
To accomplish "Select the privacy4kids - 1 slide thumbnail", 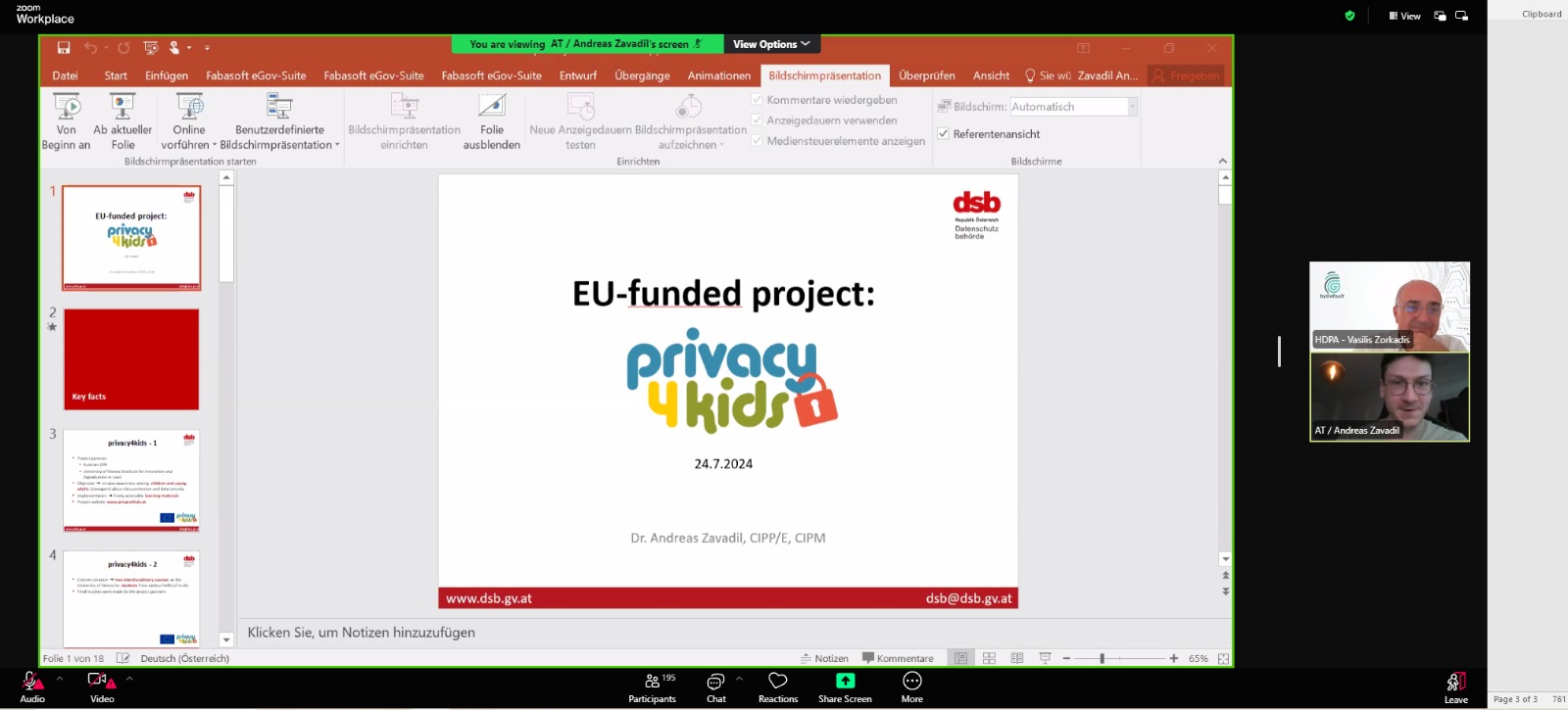I will (x=131, y=480).
